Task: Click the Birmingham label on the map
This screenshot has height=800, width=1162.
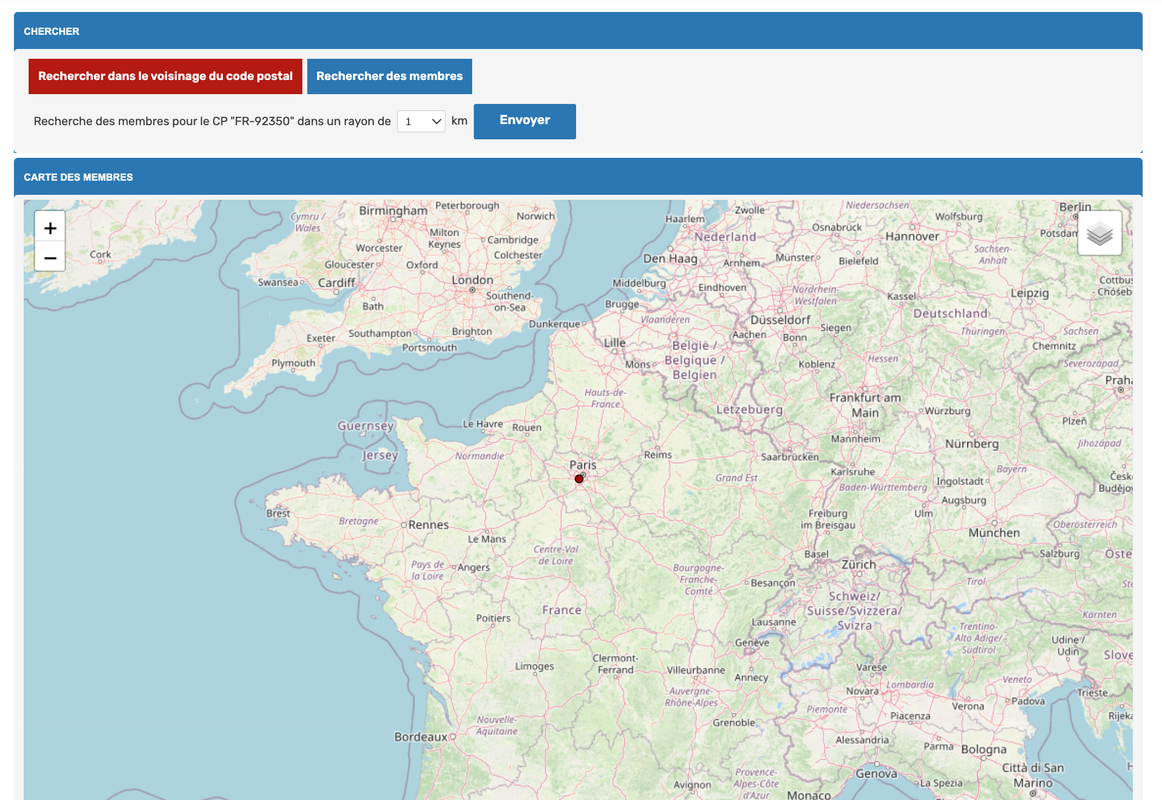Action: [x=393, y=210]
